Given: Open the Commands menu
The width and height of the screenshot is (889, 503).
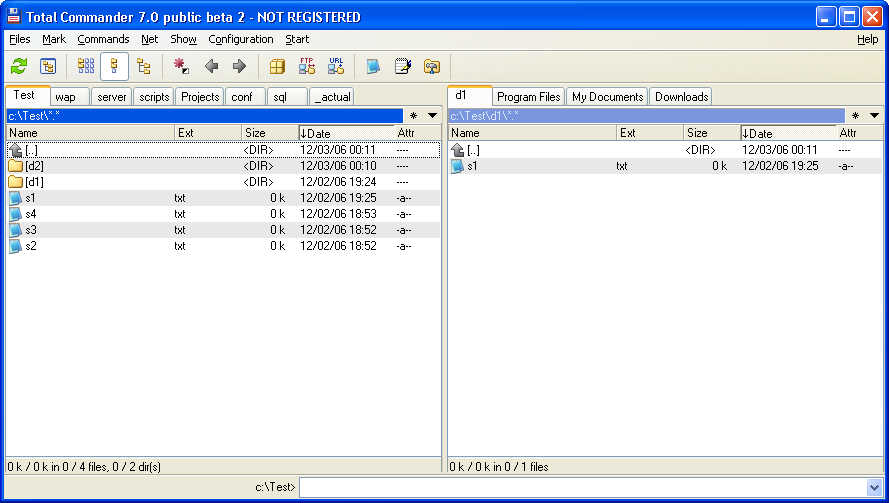Looking at the screenshot, I should tap(103, 39).
